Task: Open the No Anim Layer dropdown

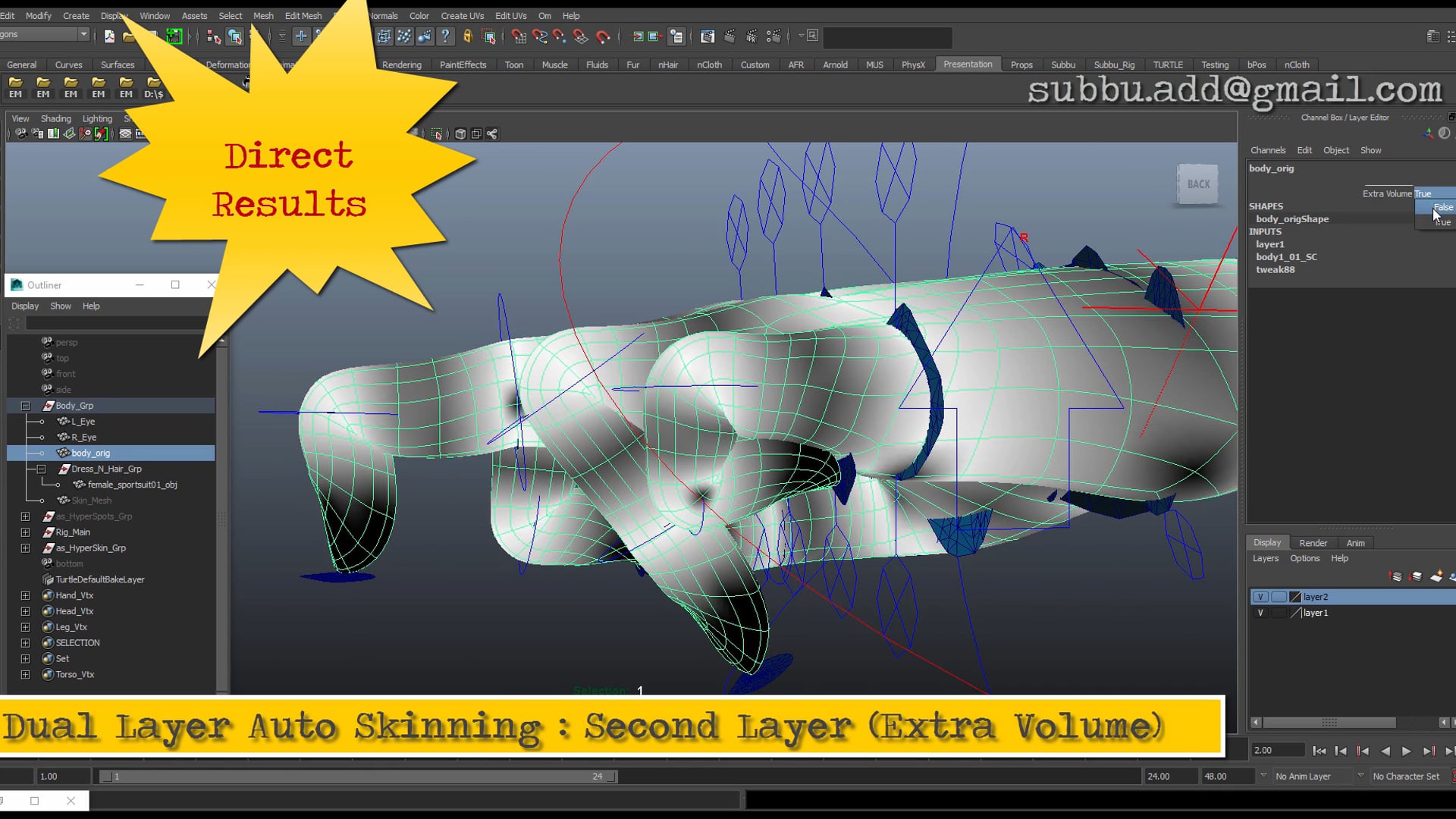Action: [x=1263, y=775]
